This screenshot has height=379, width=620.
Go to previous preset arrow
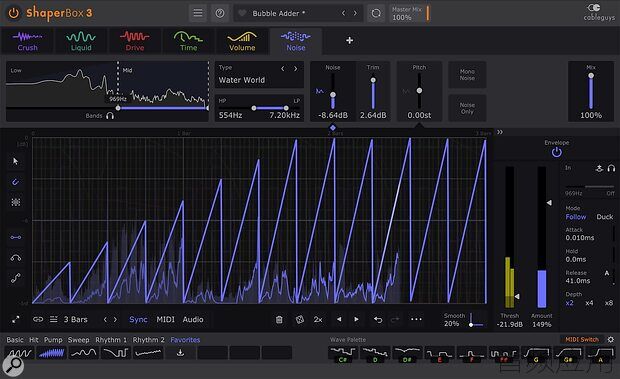click(343, 13)
